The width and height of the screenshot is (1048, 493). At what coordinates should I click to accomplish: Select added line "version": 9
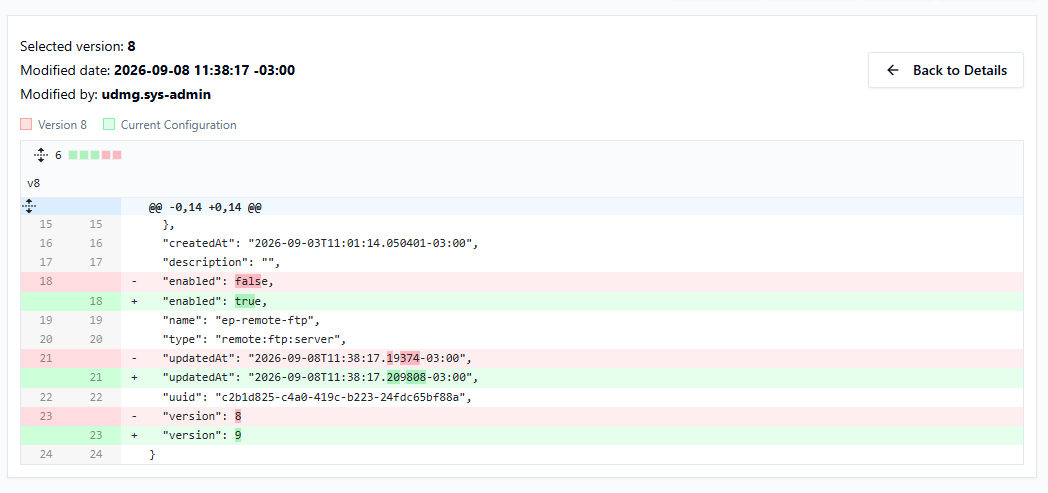click(522, 436)
